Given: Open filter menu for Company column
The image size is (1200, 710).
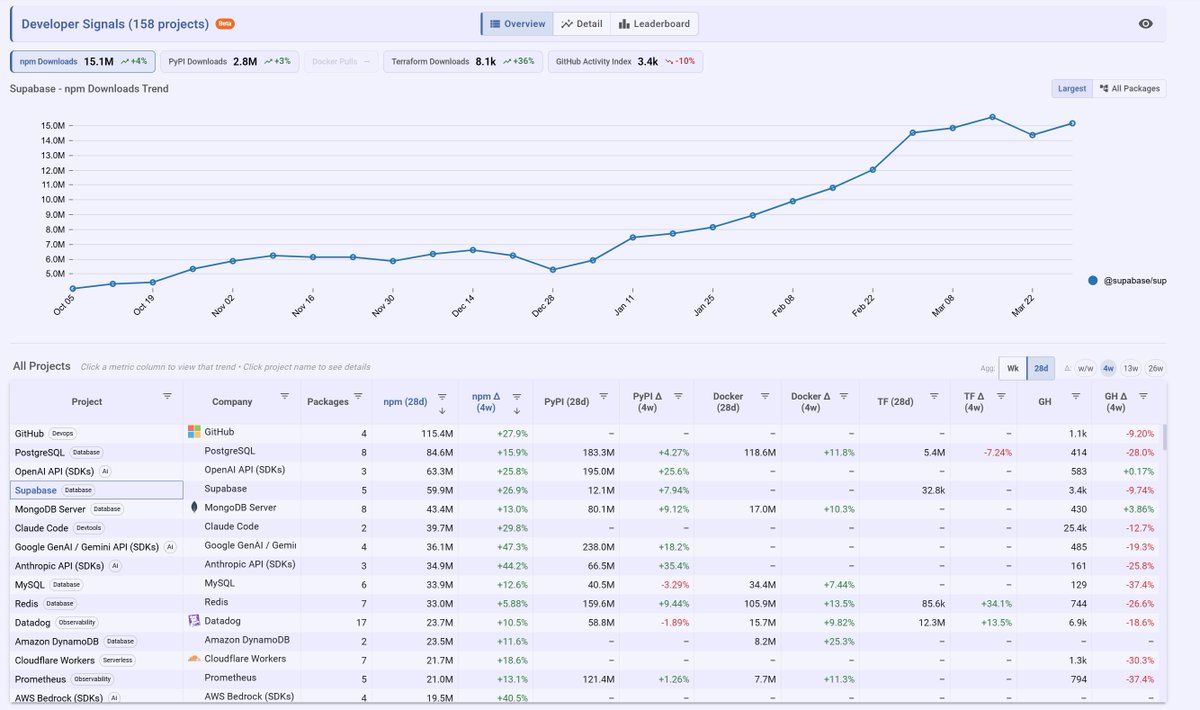Looking at the screenshot, I should click(x=285, y=396).
